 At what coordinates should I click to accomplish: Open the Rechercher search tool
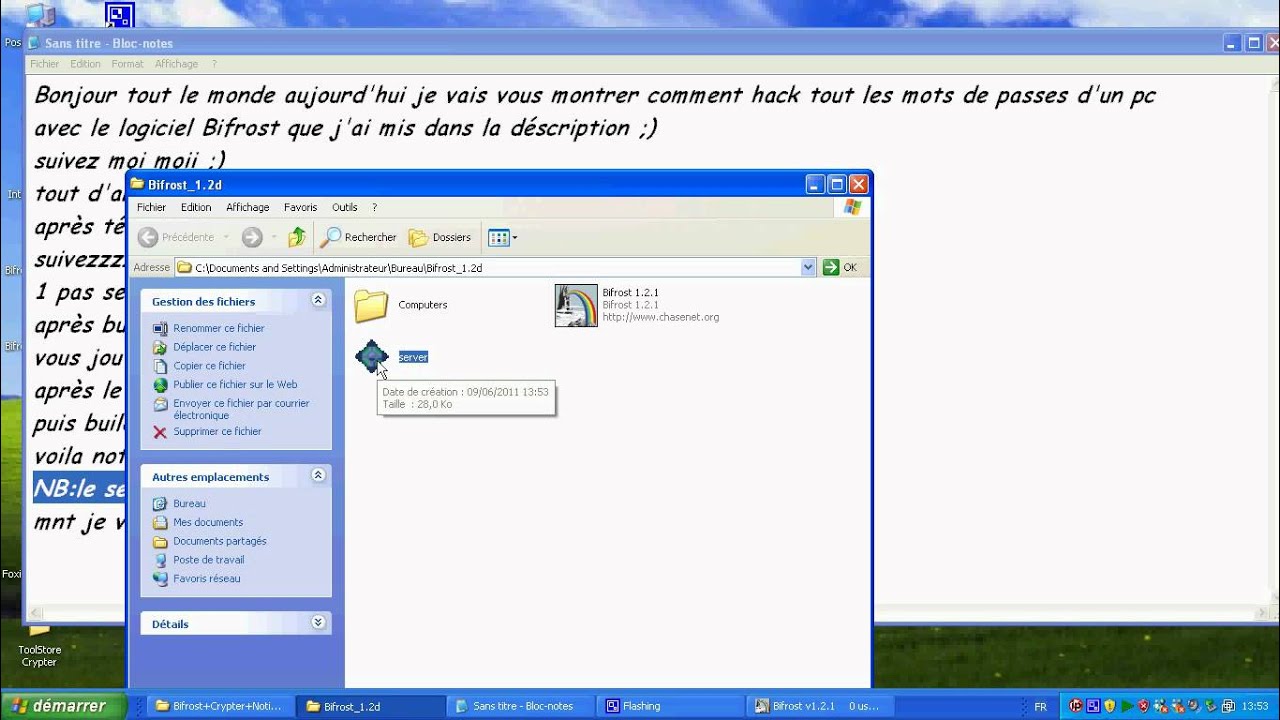359,237
